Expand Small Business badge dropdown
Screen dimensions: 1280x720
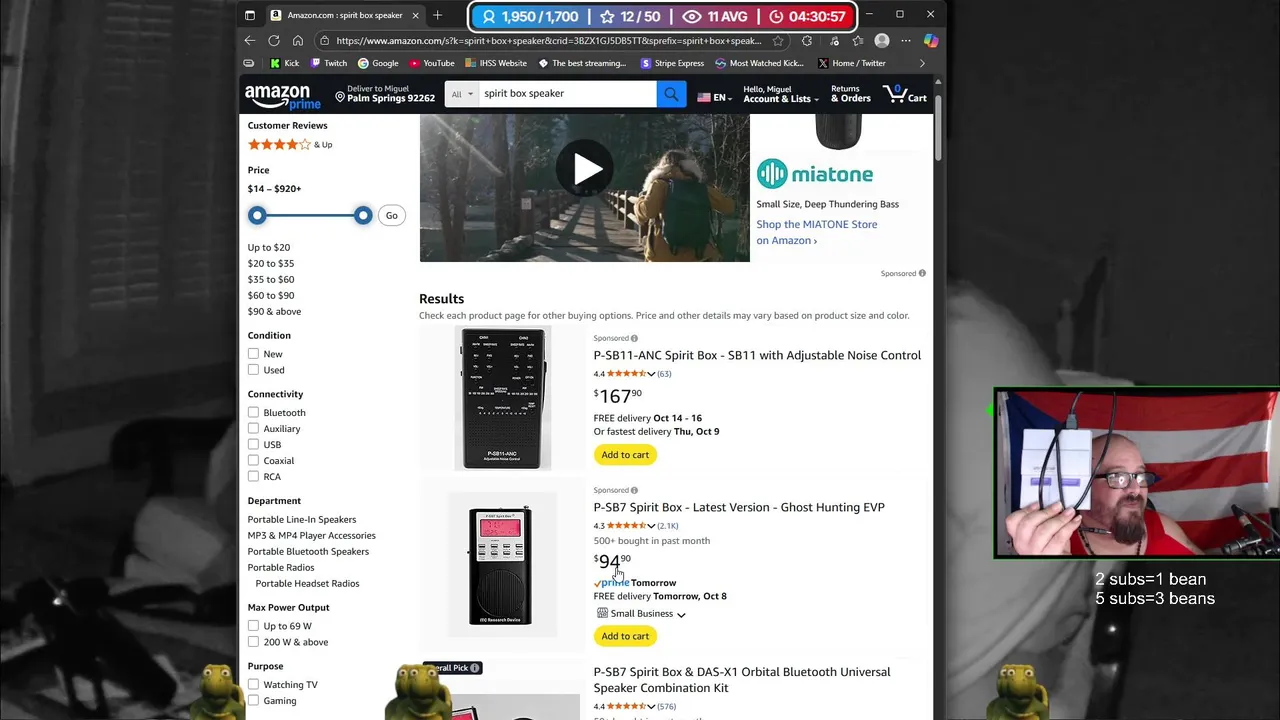[681, 614]
